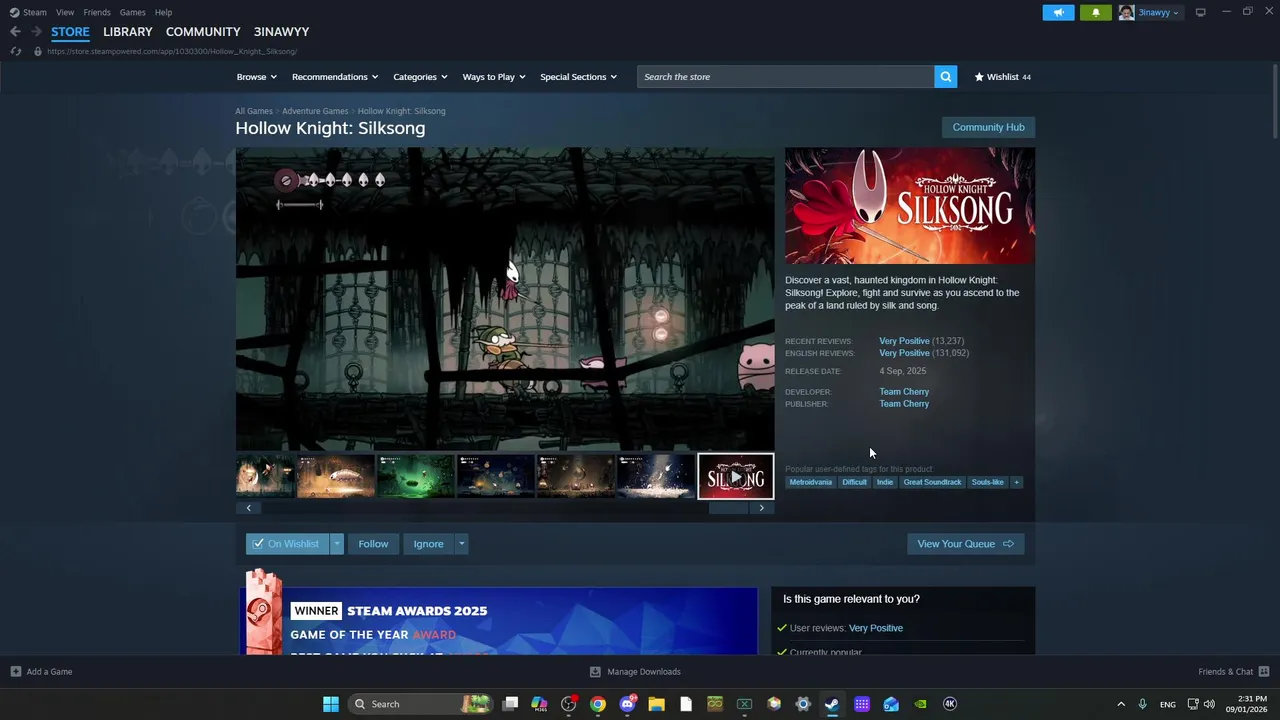
Task: Open the Special Sections dropdown
Action: pyautogui.click(x=578, y=77)
